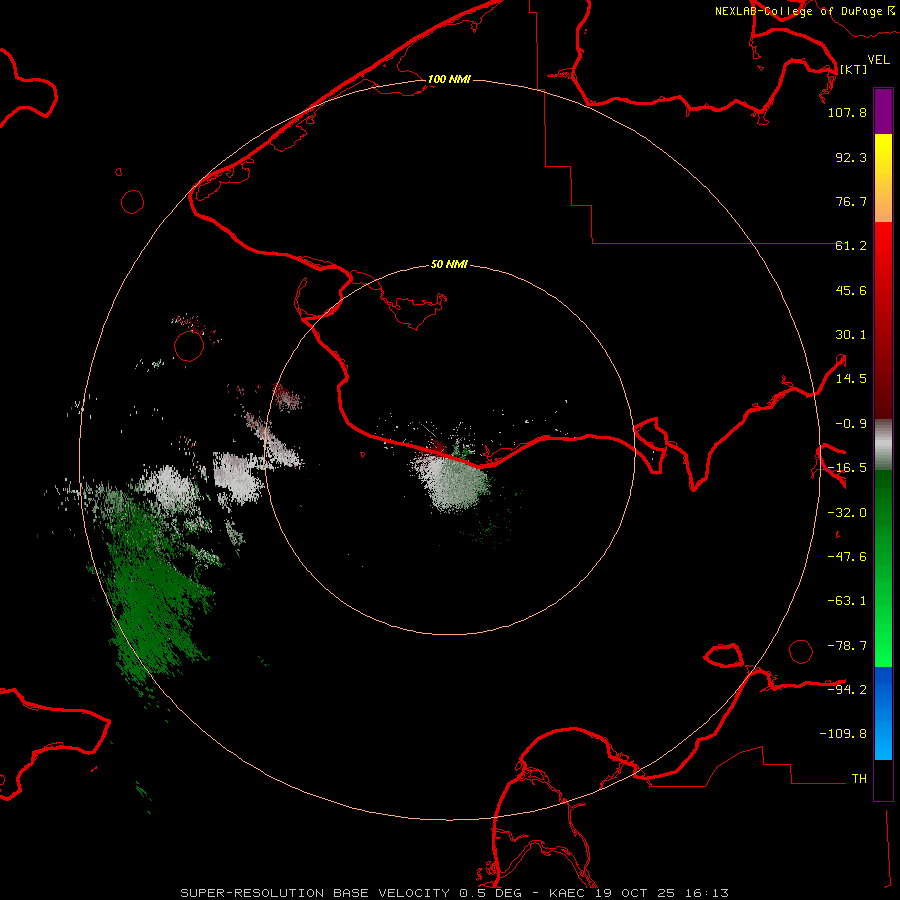Click the -109.8 legend value
Image resolution: width=900 pixels, height=900 pixels.
tap(843, 734)
